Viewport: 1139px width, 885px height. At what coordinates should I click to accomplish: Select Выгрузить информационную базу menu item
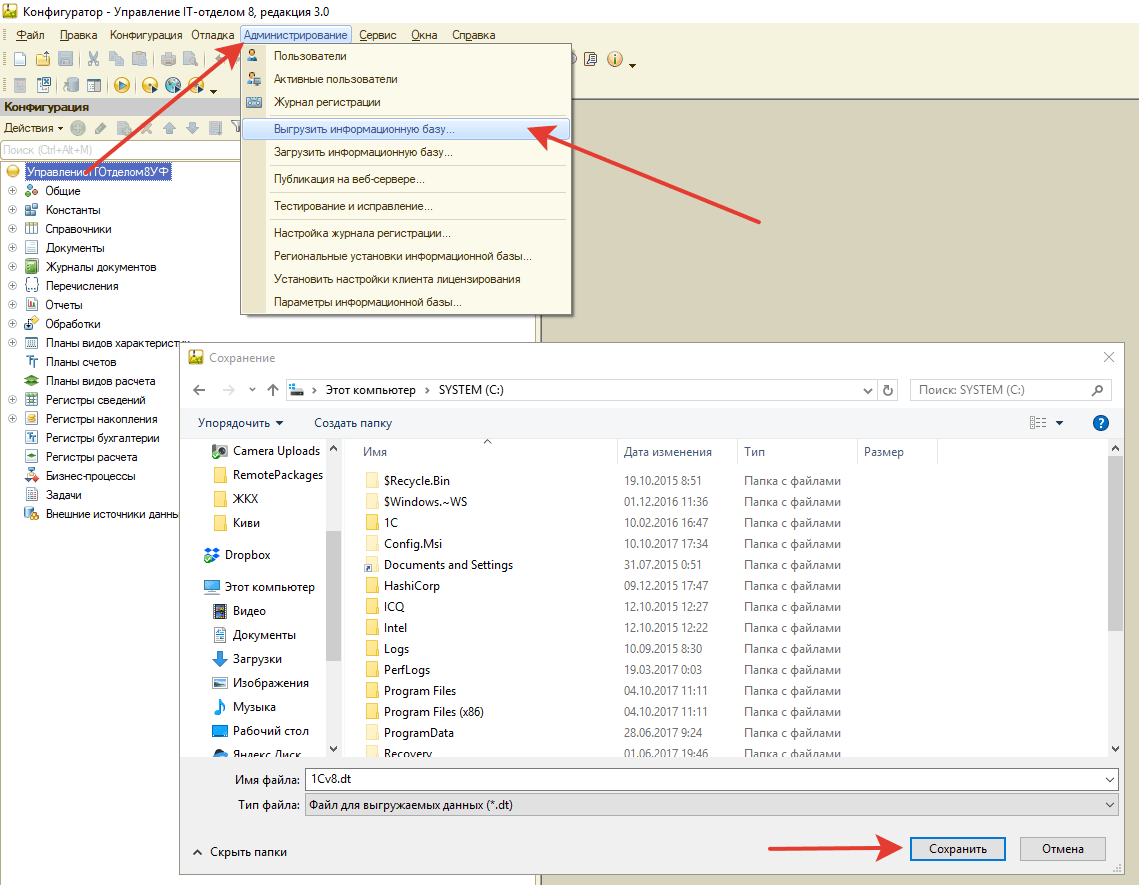click(364, 130)
